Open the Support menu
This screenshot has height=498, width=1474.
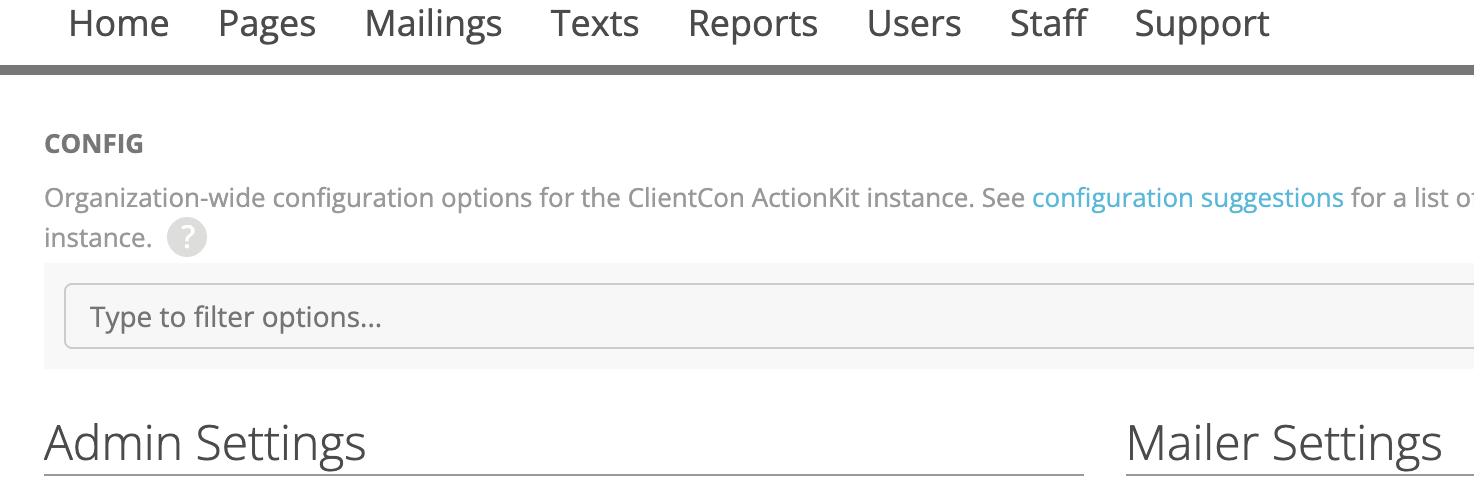click(1202, 25)
